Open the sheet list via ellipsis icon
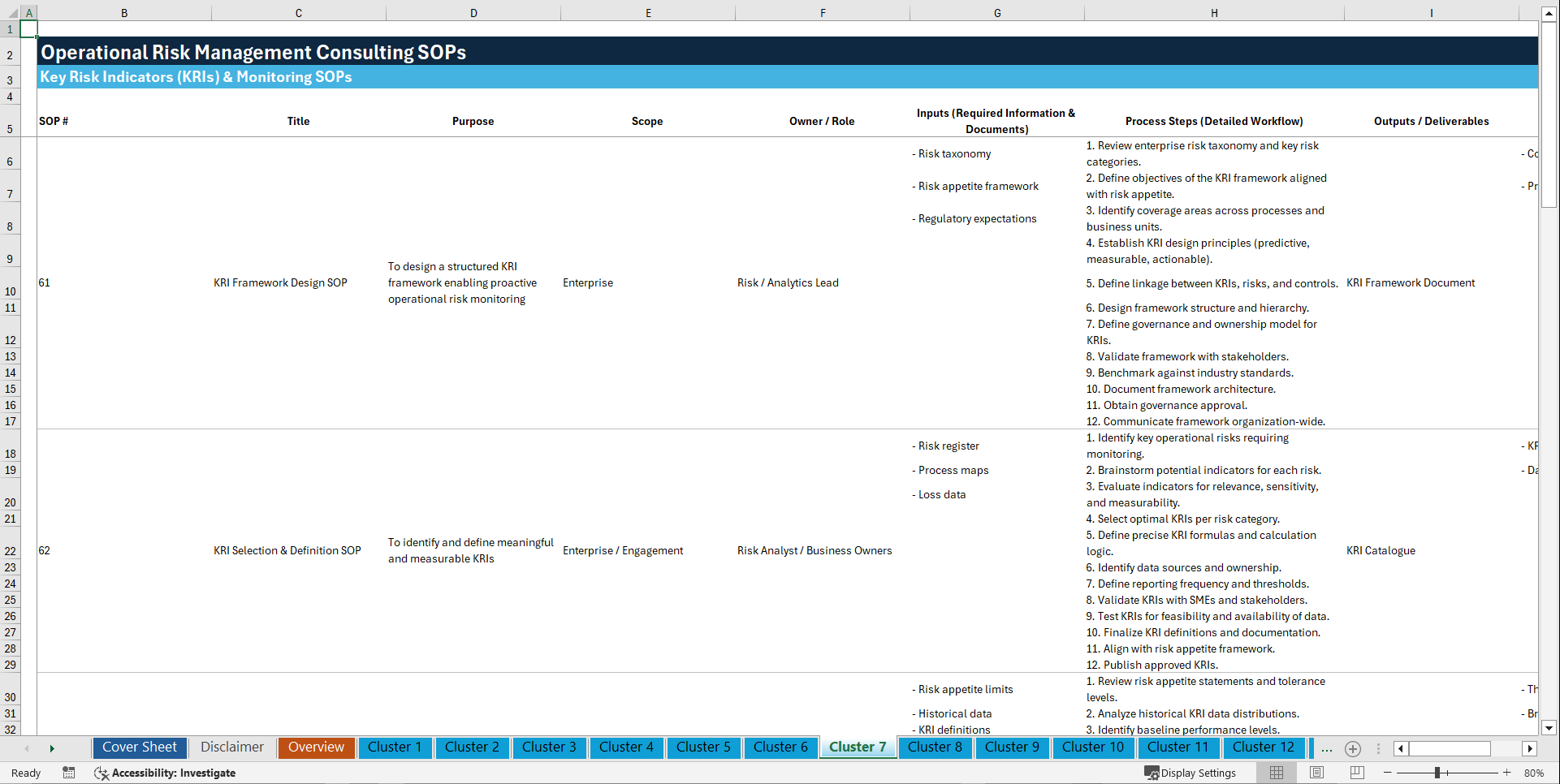This screenshot has height=784, width=1560. click(1327, 749)
